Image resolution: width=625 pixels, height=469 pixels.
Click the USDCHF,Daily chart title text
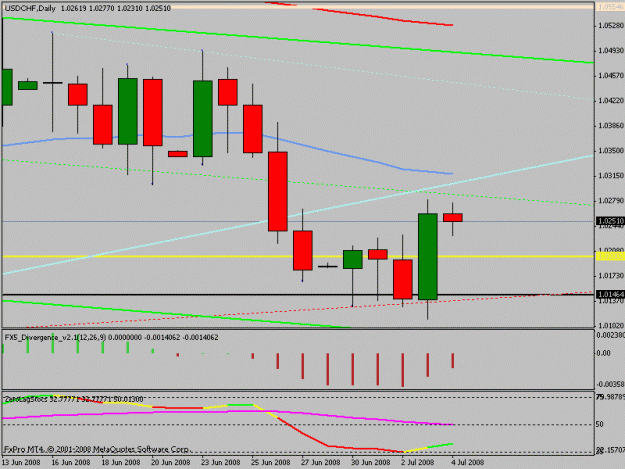[x=30, y=8]
